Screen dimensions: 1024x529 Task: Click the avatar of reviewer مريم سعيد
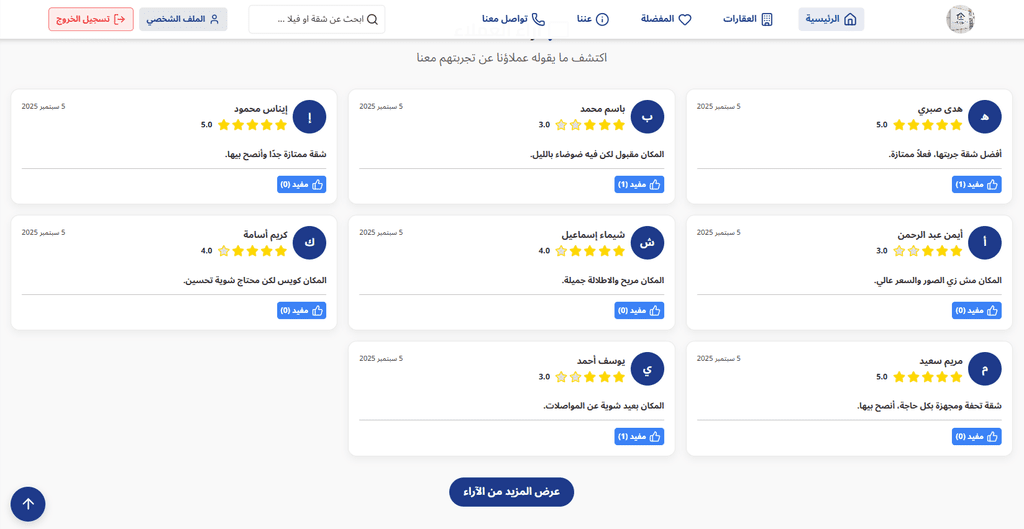[x=985, y=369]
